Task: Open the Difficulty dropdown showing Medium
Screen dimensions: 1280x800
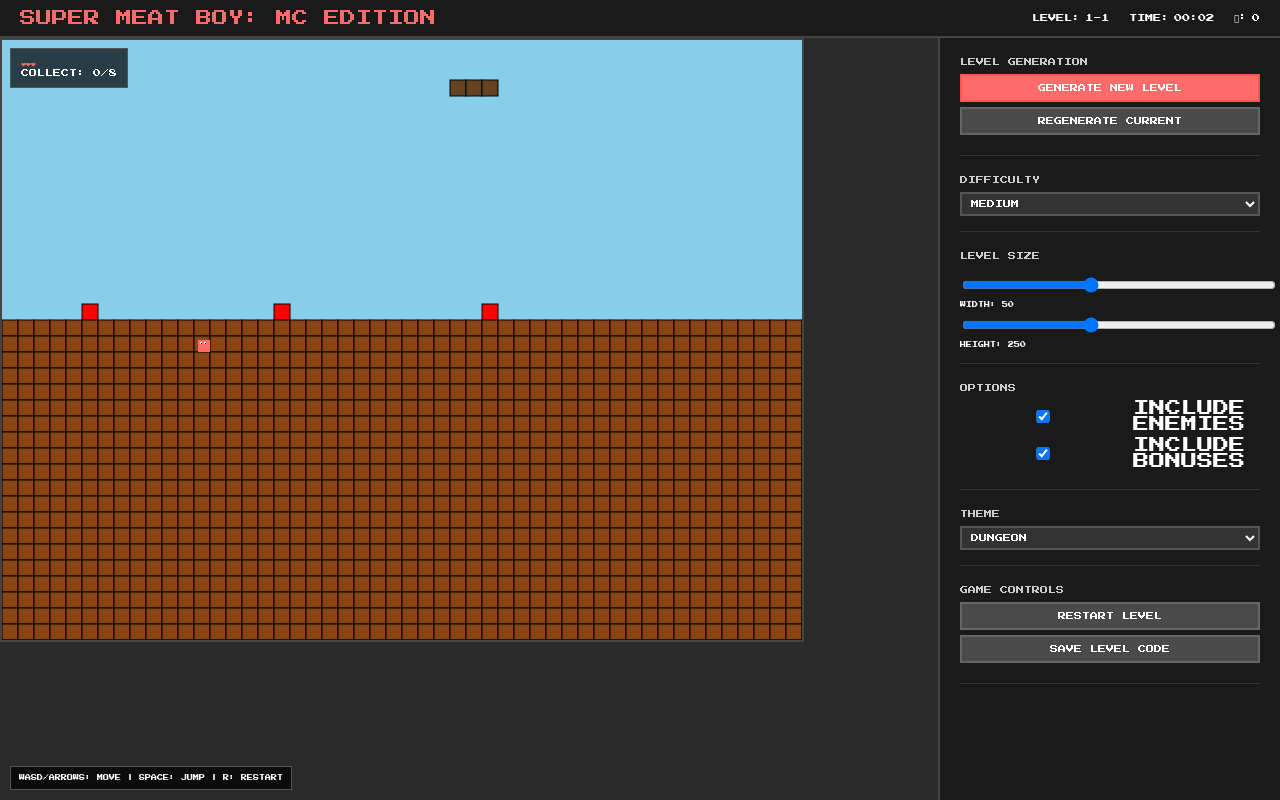Action: click(x=1109, y=203)
